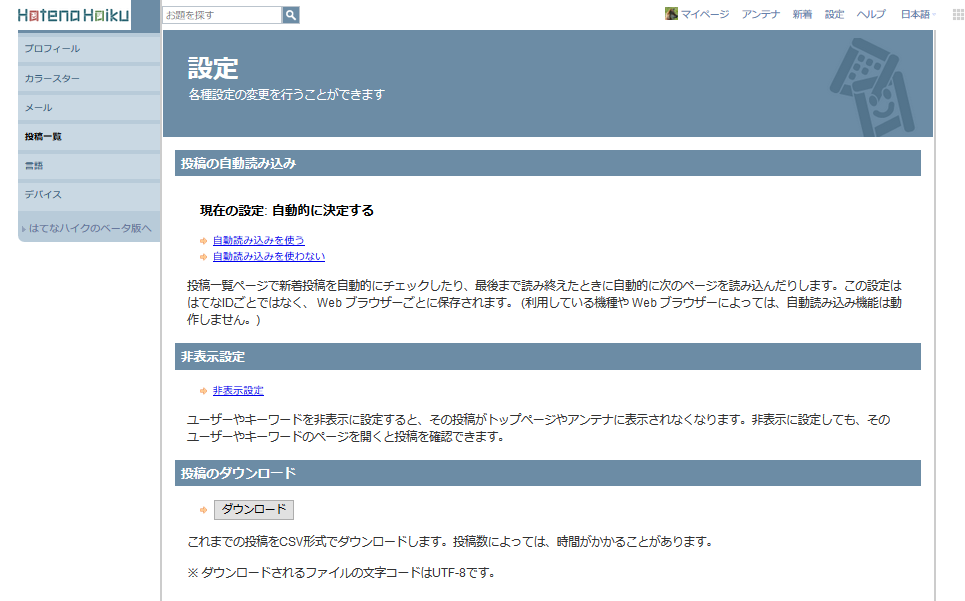Click the 非表示設定 section header
Screen dimensions: 965x601
(548, 357)
